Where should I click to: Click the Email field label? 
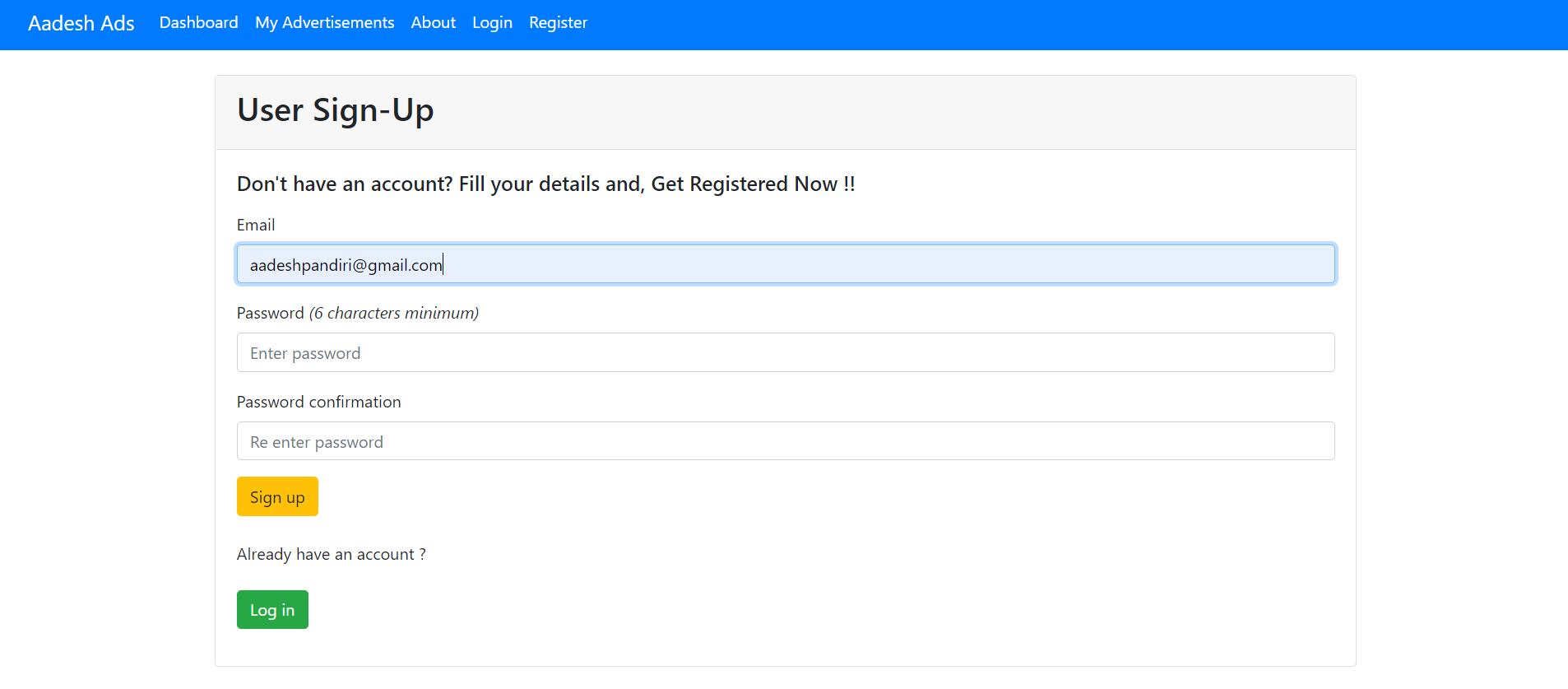[256, 225]
